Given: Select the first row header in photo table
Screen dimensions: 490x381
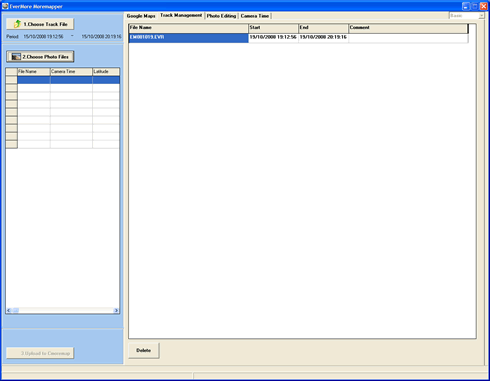Looking at the screenshot, I should pyautogui.click(x=12, y=80).
